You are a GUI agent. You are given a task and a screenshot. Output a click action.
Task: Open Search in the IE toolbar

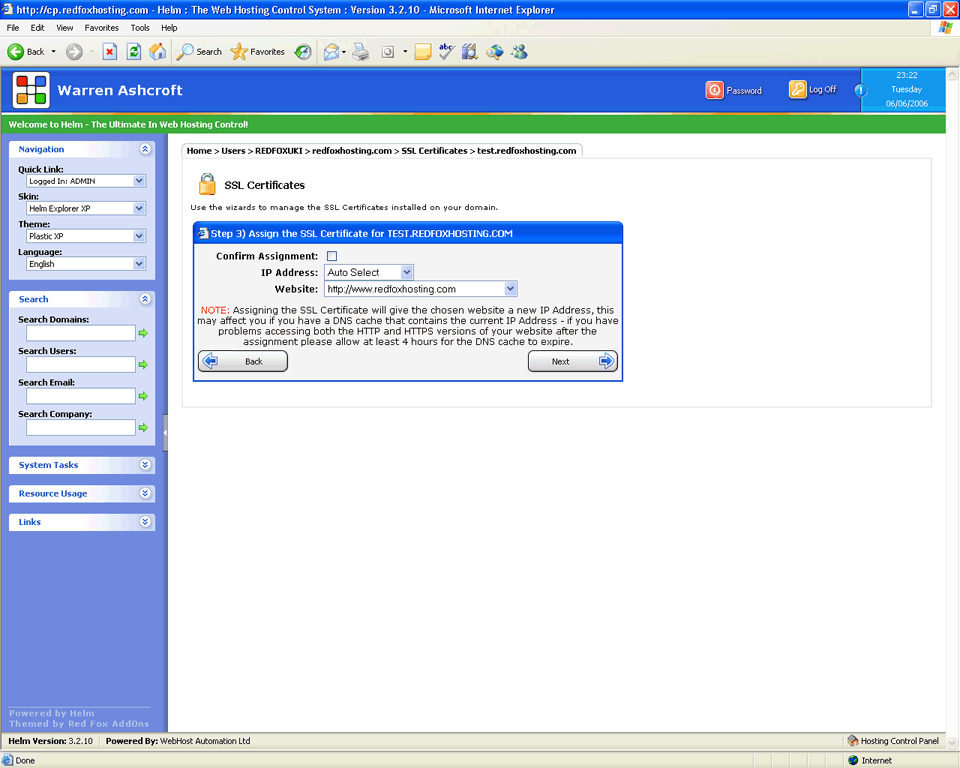[x=199, y=52]
